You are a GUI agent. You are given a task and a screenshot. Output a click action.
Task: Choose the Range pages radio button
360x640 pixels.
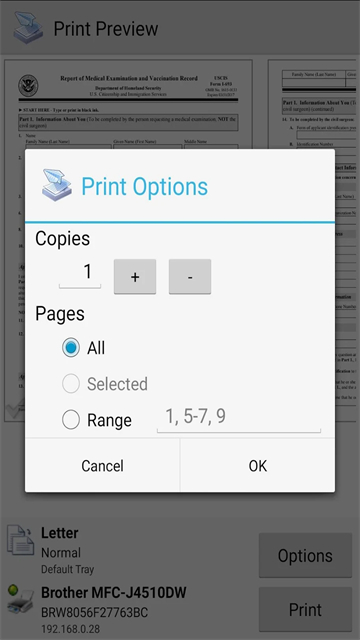tap(71, 420)
